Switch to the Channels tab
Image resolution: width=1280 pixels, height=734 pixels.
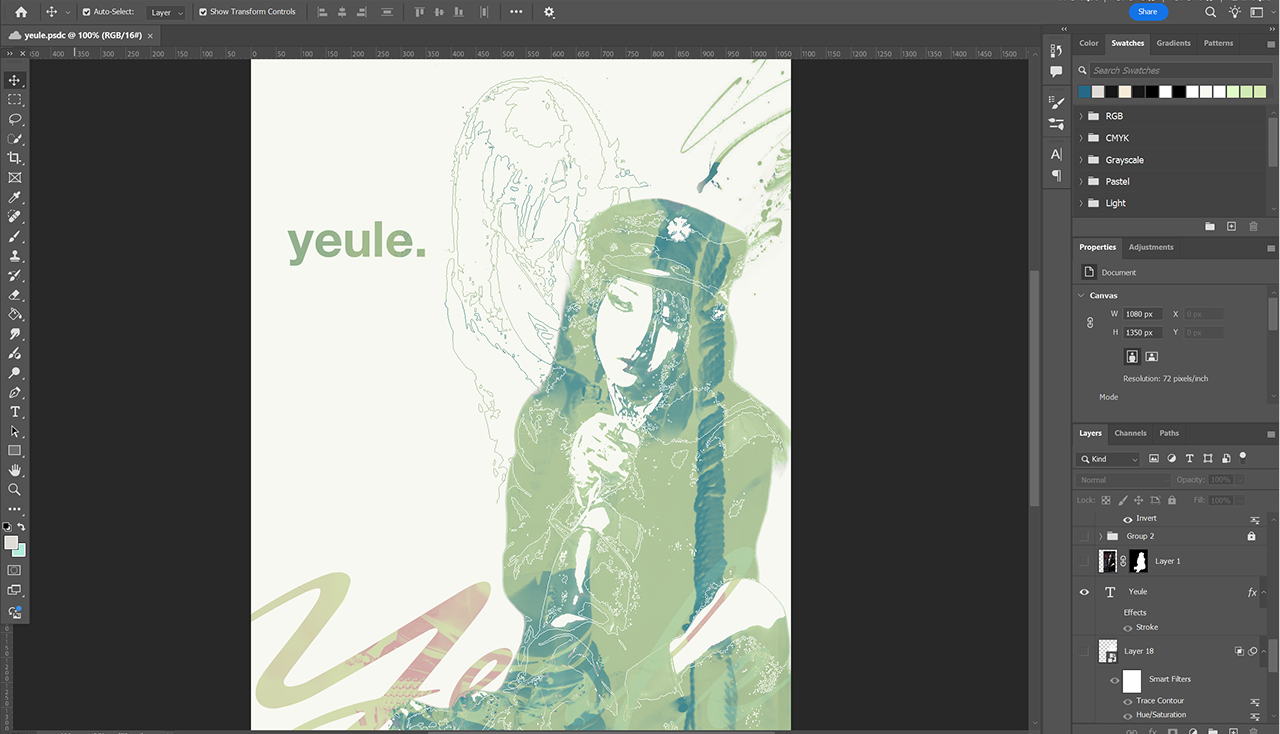[x=1130, y=433]
